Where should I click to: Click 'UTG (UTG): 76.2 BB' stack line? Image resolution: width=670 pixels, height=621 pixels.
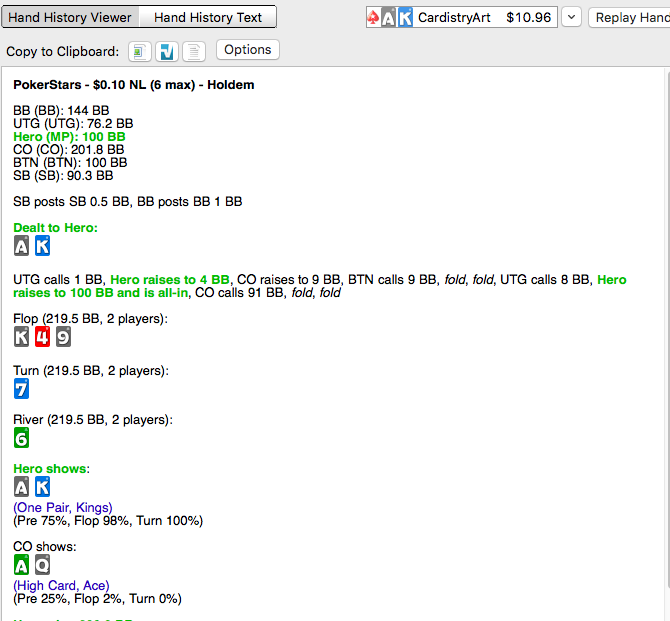click(73, 124)
